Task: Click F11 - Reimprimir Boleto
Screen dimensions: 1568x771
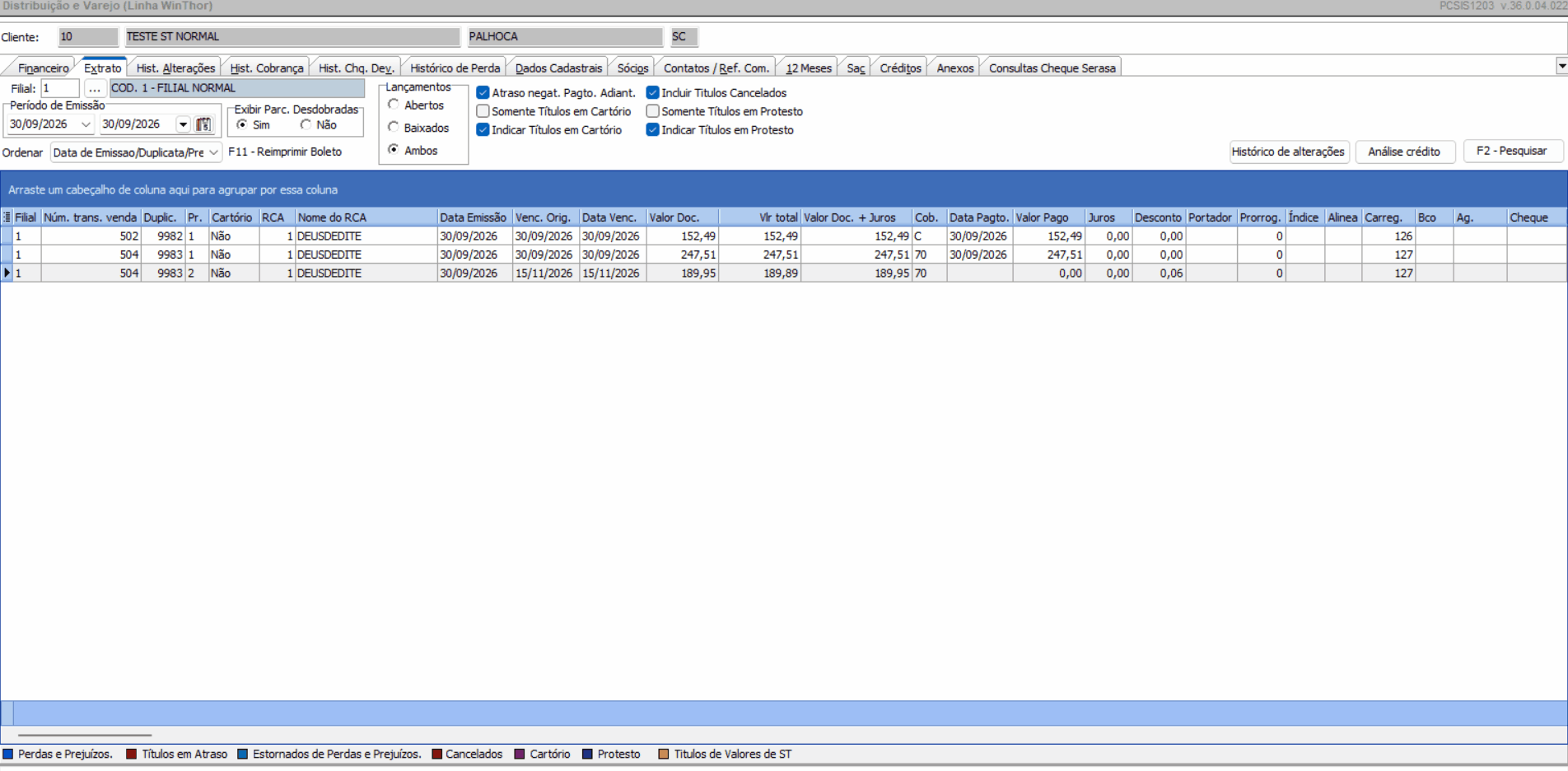Action: pos(285,152)
